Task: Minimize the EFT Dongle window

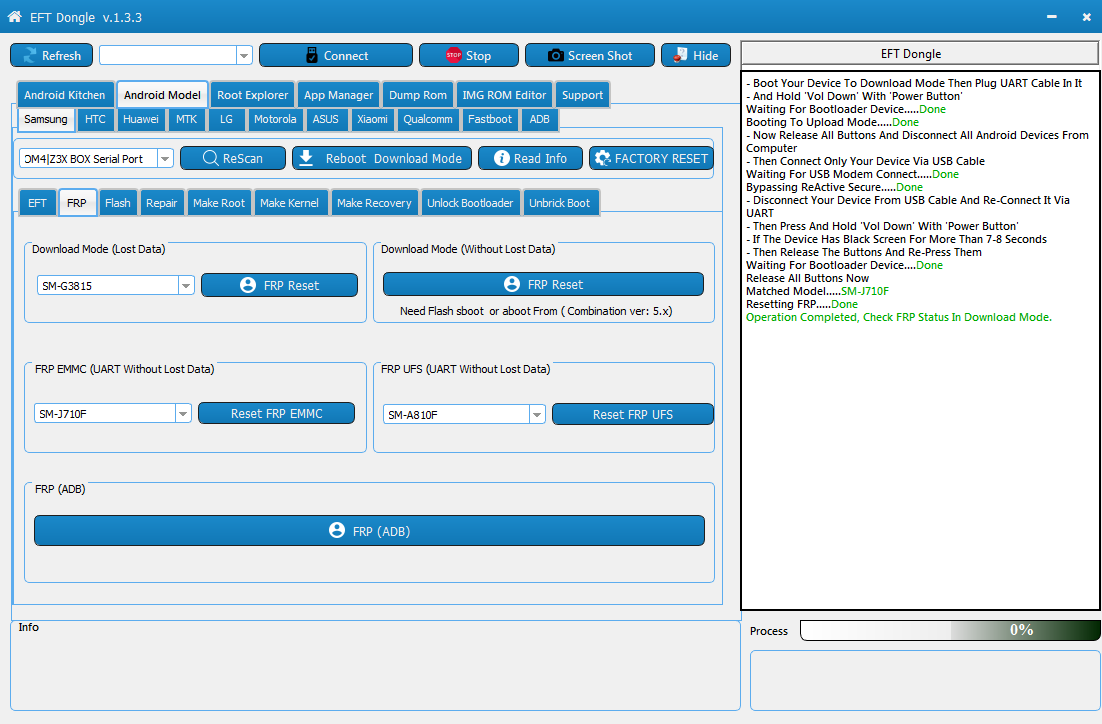Action: tap(1051, 16)
